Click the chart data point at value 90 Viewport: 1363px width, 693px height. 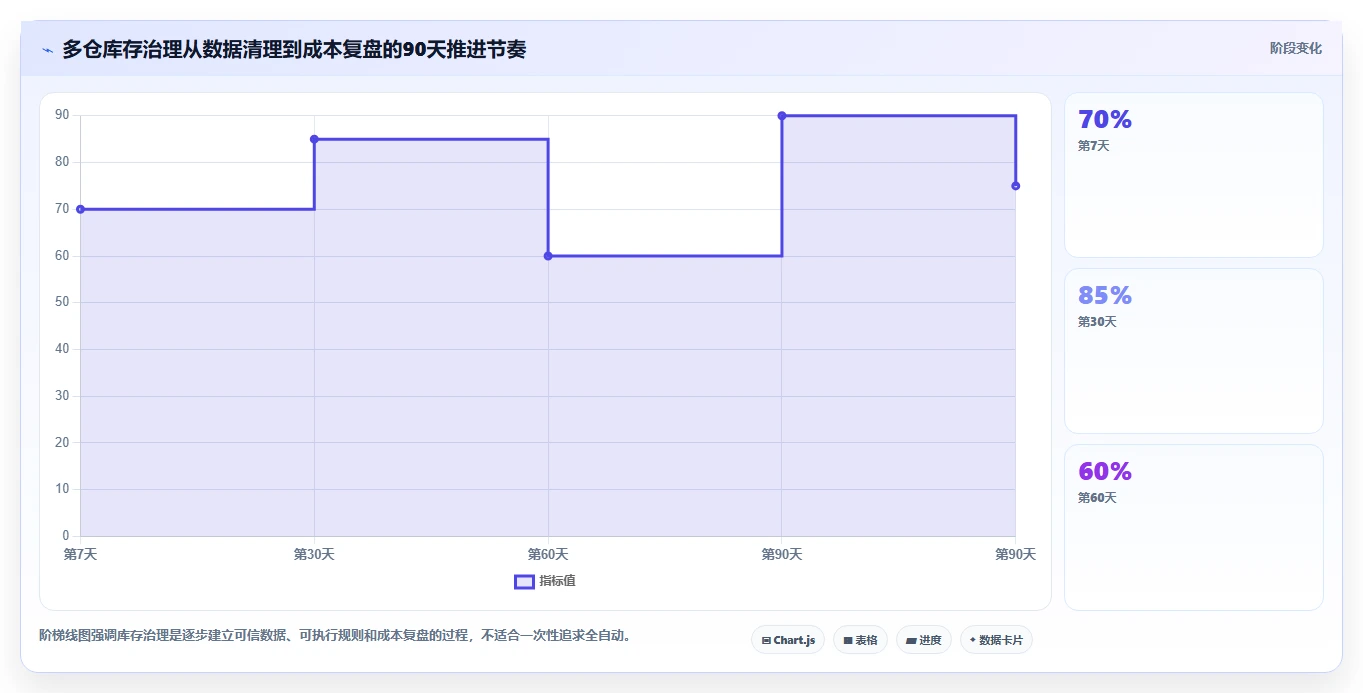click(x=782, y=116)
